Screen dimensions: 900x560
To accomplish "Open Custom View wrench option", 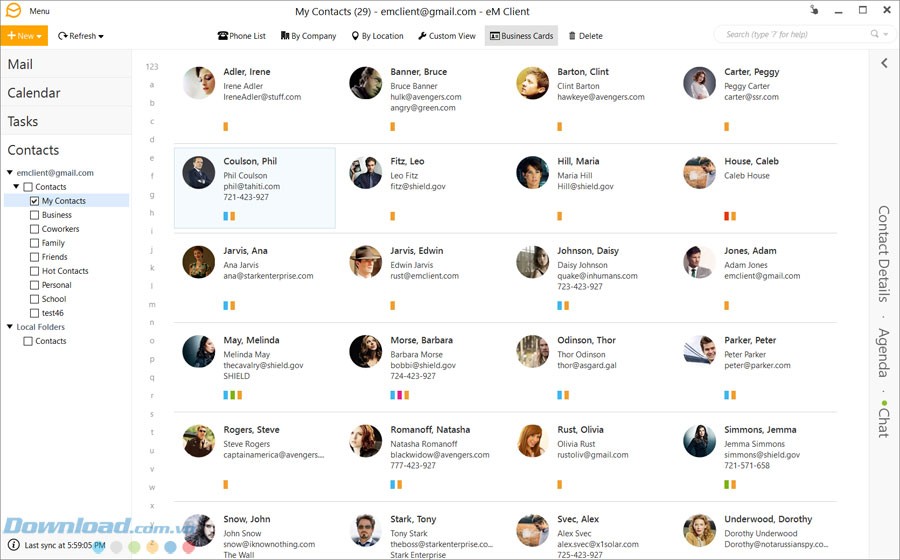I will (x=422, y=36).
